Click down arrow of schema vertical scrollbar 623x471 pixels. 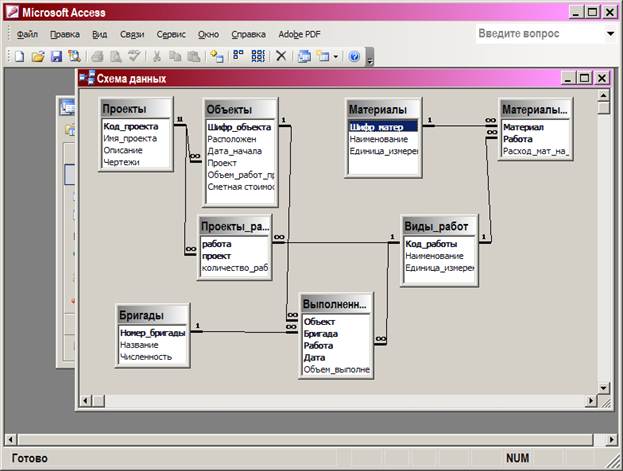coord(603,388)
